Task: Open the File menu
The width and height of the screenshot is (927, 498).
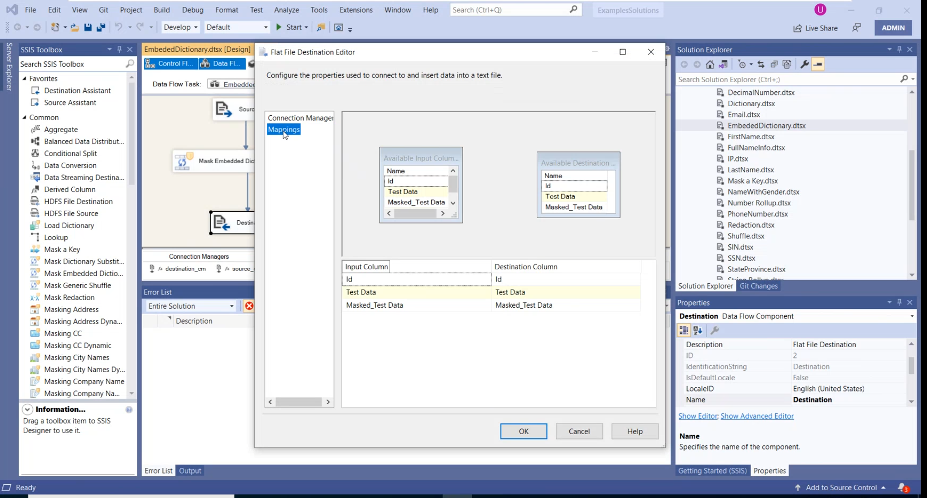Action: point(30,10)
